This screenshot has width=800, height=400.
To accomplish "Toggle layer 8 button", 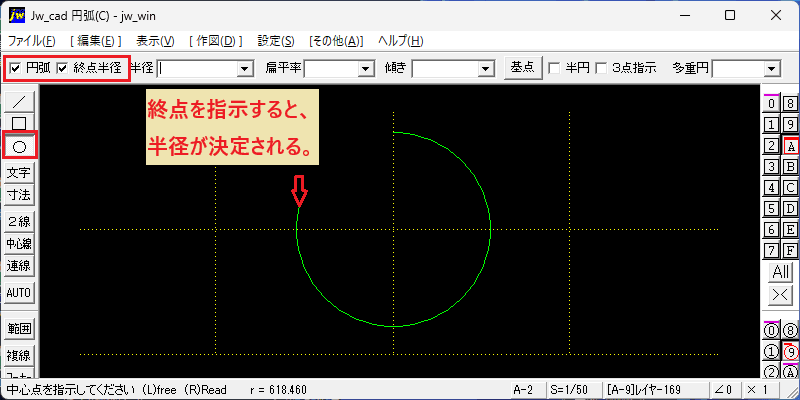I will [x=790, y=104].
